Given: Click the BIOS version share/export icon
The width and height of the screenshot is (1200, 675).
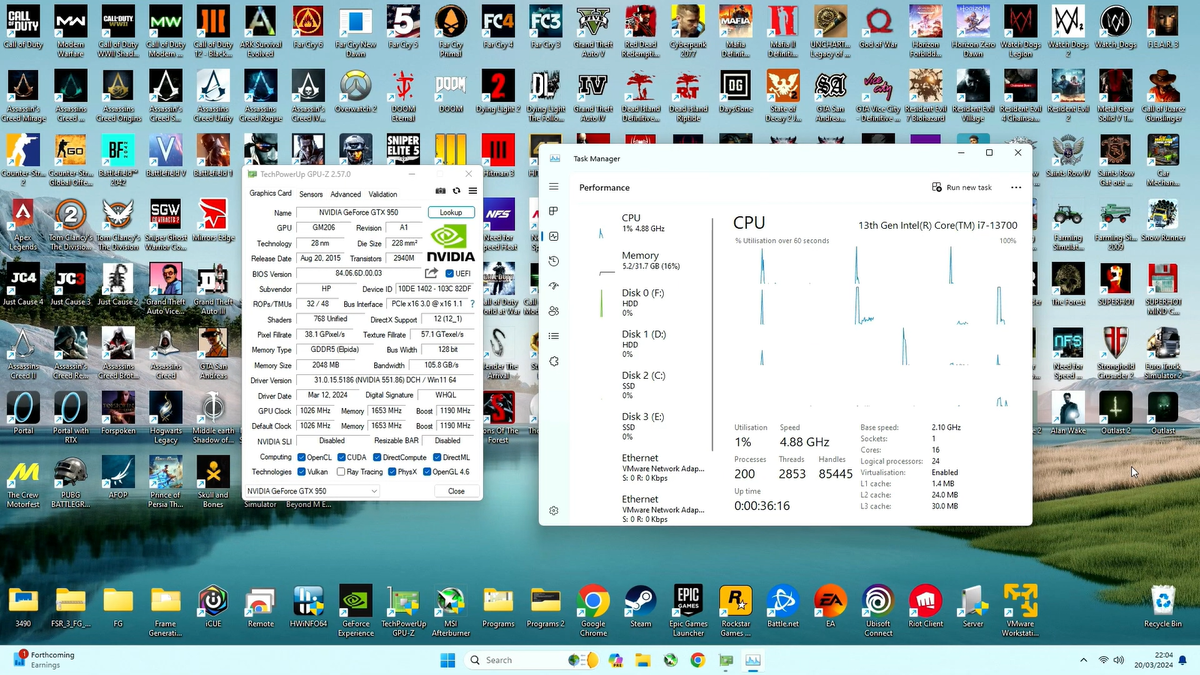Looking at the screenshot, I should (432, 273).
